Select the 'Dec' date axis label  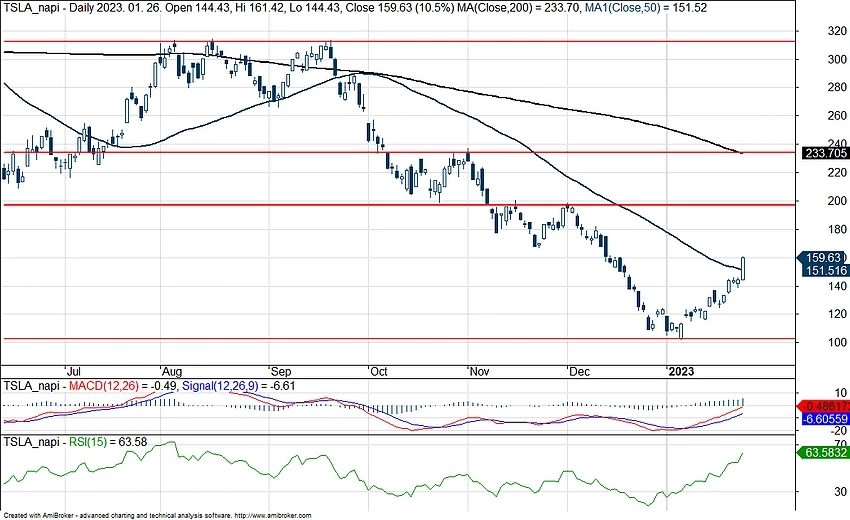pyautogui.click(x=579, y=371)
